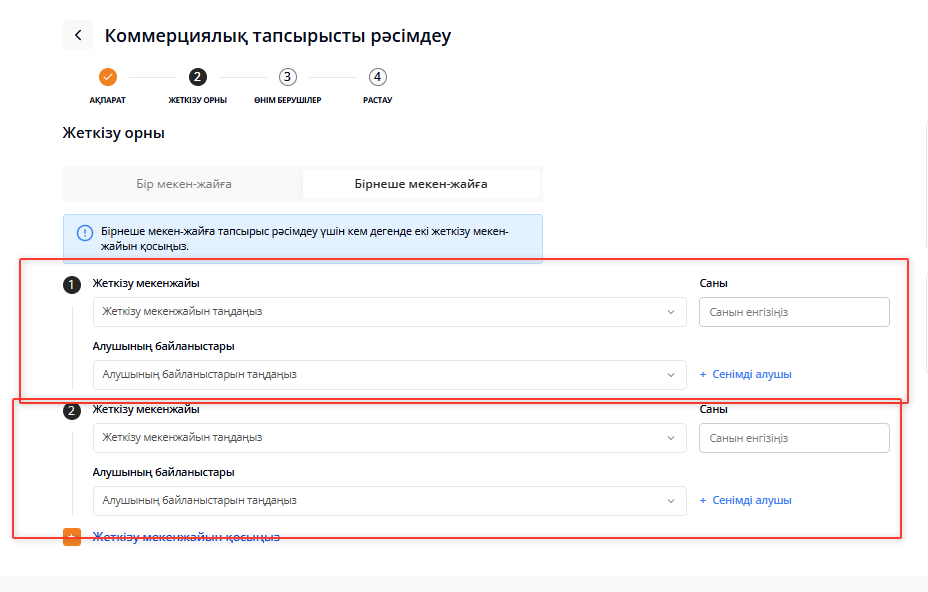Image resolution: width=928 pixels, height=592 pixels.
Task: Click step 3 Өнім берушілер circle
Action: [288, 77]
